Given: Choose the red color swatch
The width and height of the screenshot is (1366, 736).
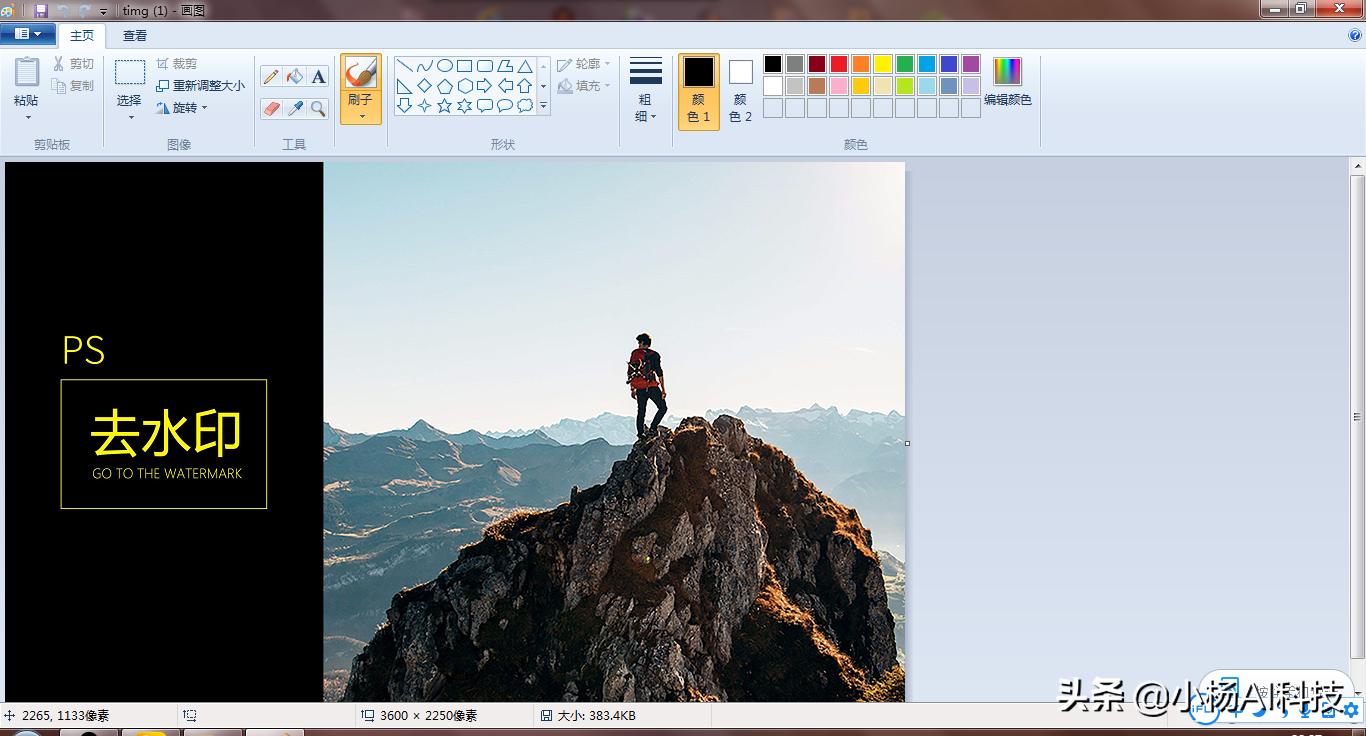Looking at the screenshot, I should click(x=839, y=64).
